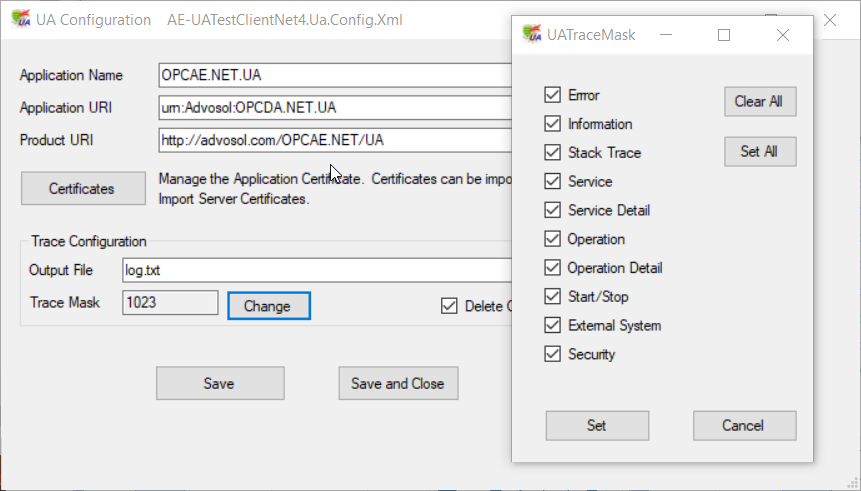Cancel the trace mask dialog
861x491 pixels.
[x=744, y=425]
